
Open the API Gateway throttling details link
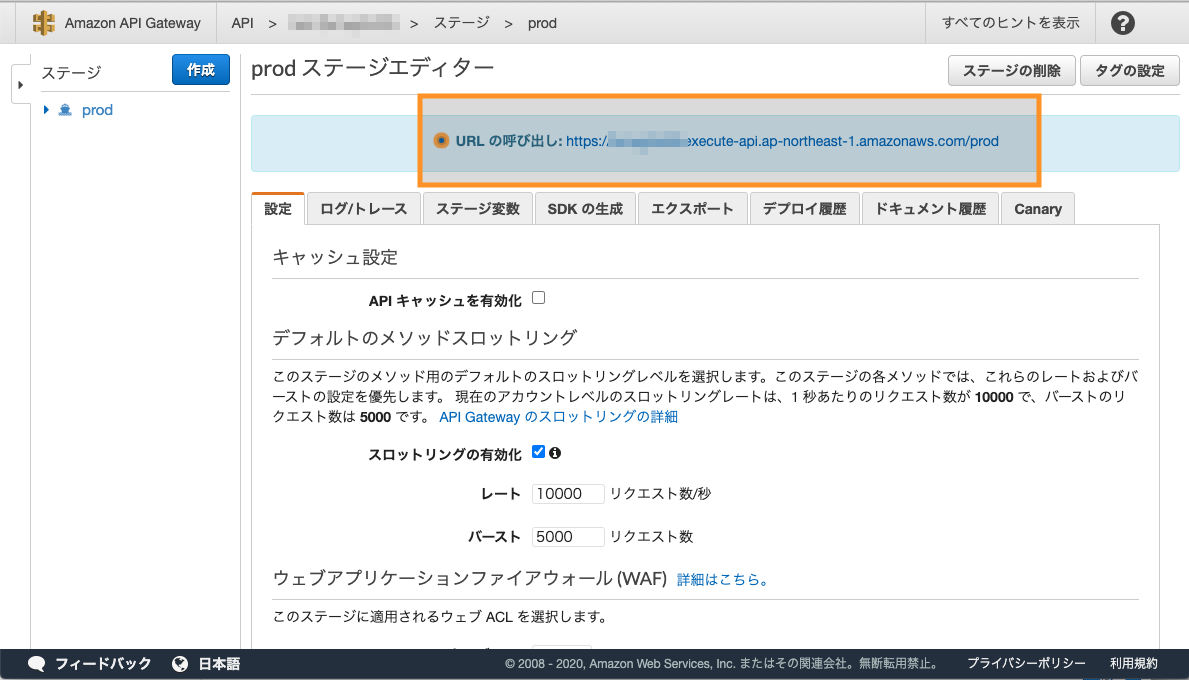pos(558,417)
